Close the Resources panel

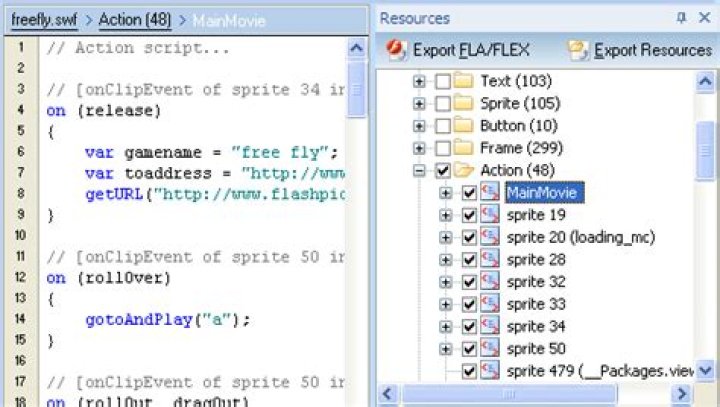(x=705, y=17)
